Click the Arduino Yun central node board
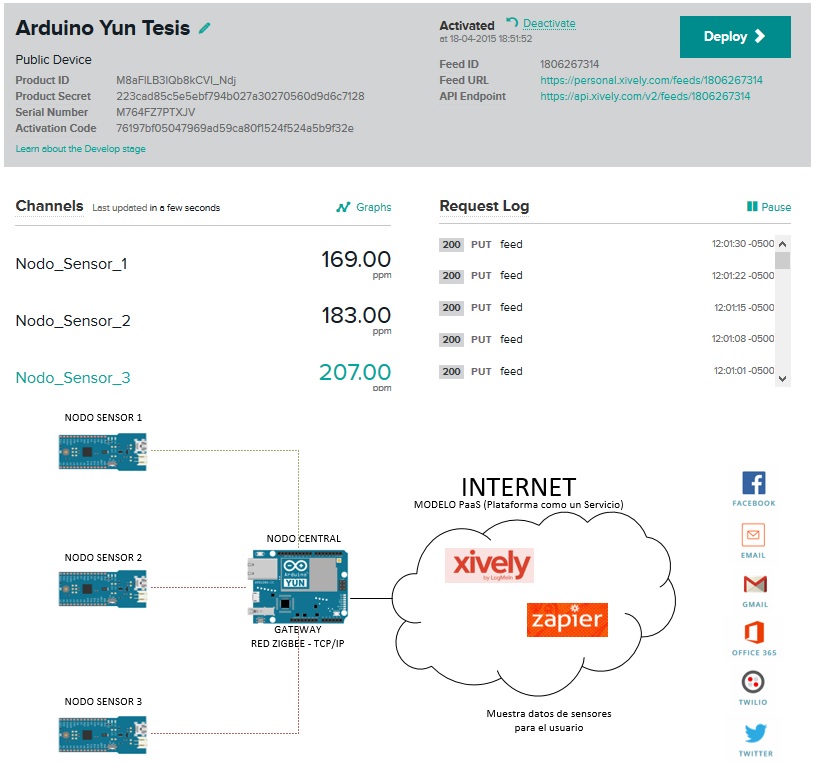 tap(298, 587)
